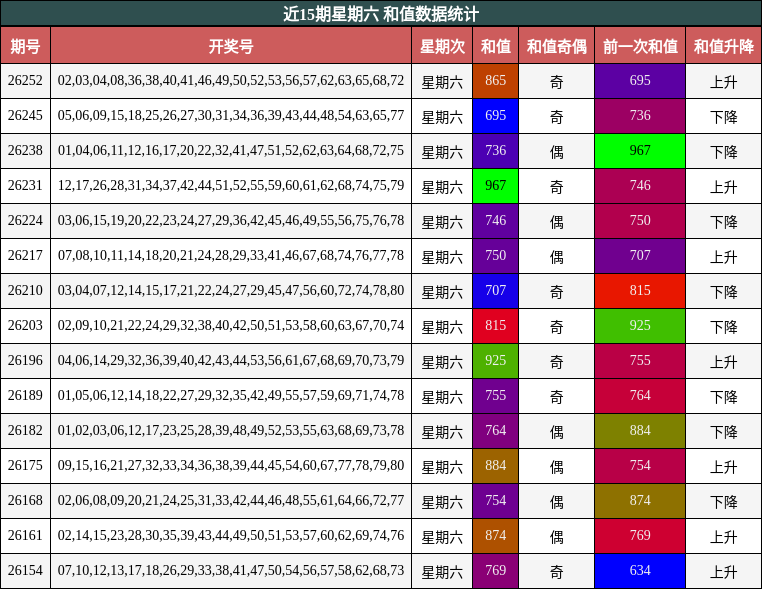Select the 前一次和值 cell 967 in row 26238
The width and height of the screenshot is (762, 589).
pos(640,151)
